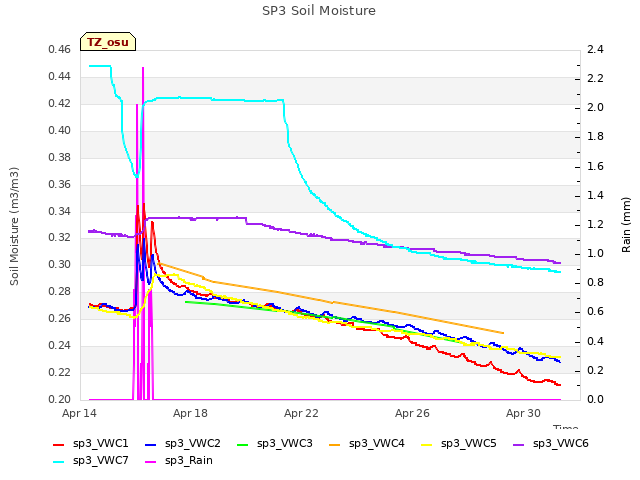Select the sp3_VWC2 legend label
This screenshot has width=640, height=480.
point(193,444)
